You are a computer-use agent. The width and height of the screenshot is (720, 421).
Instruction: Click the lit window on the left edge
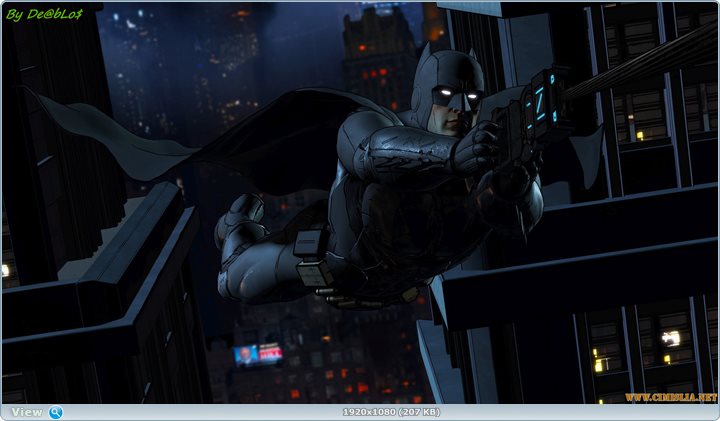coord(5,270)
